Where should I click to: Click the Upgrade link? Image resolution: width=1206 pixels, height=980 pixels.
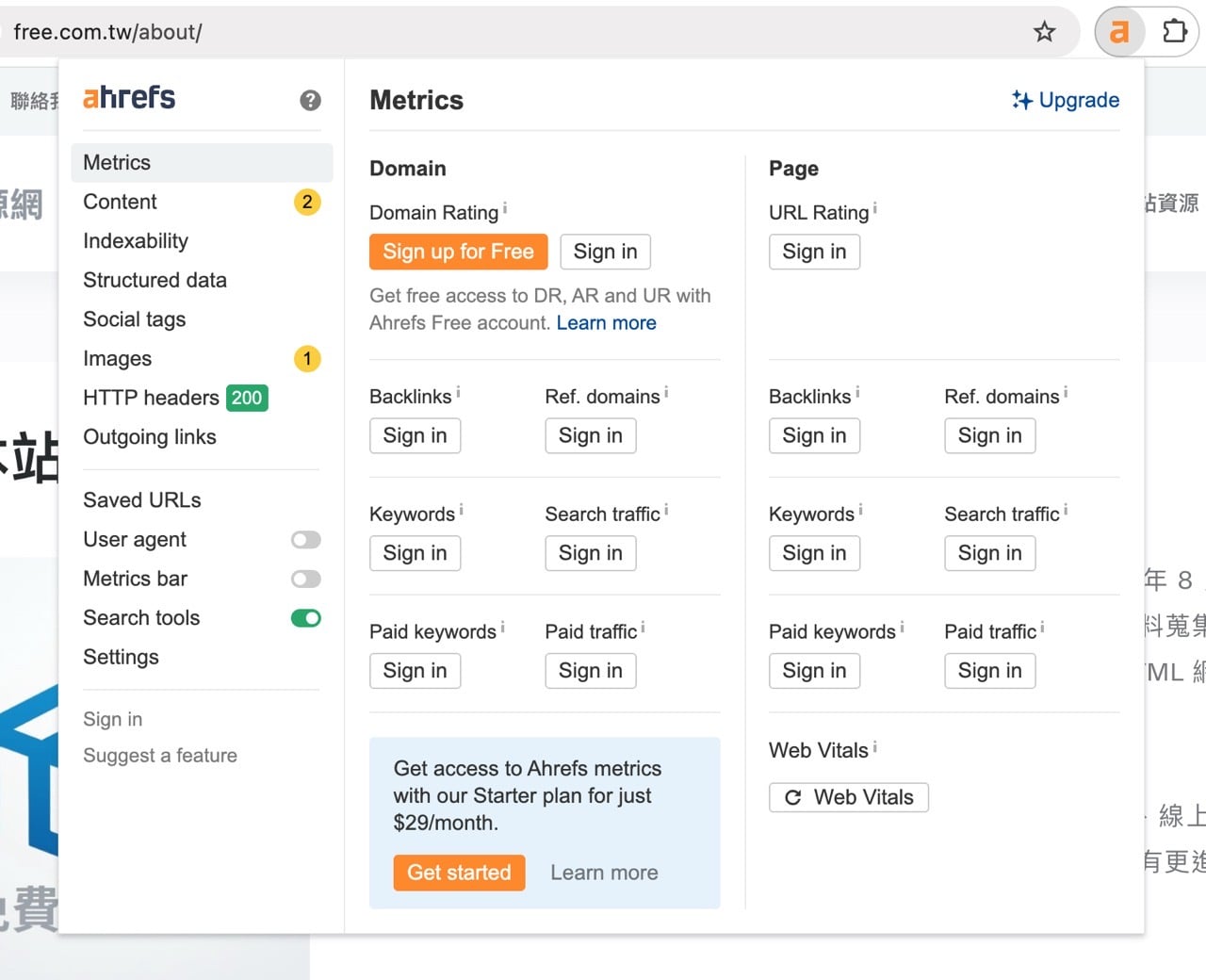pyautogui.click(x=1066, y=100)
